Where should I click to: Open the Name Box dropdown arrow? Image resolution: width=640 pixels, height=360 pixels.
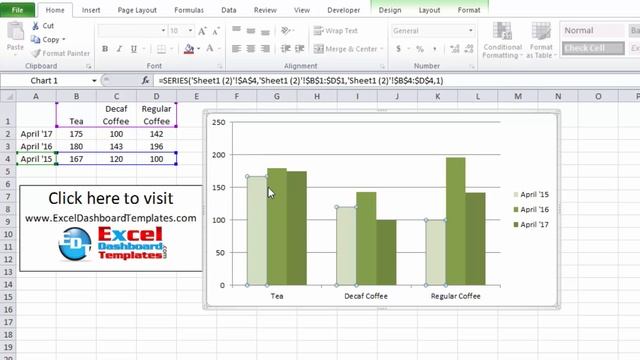[94, 81]
